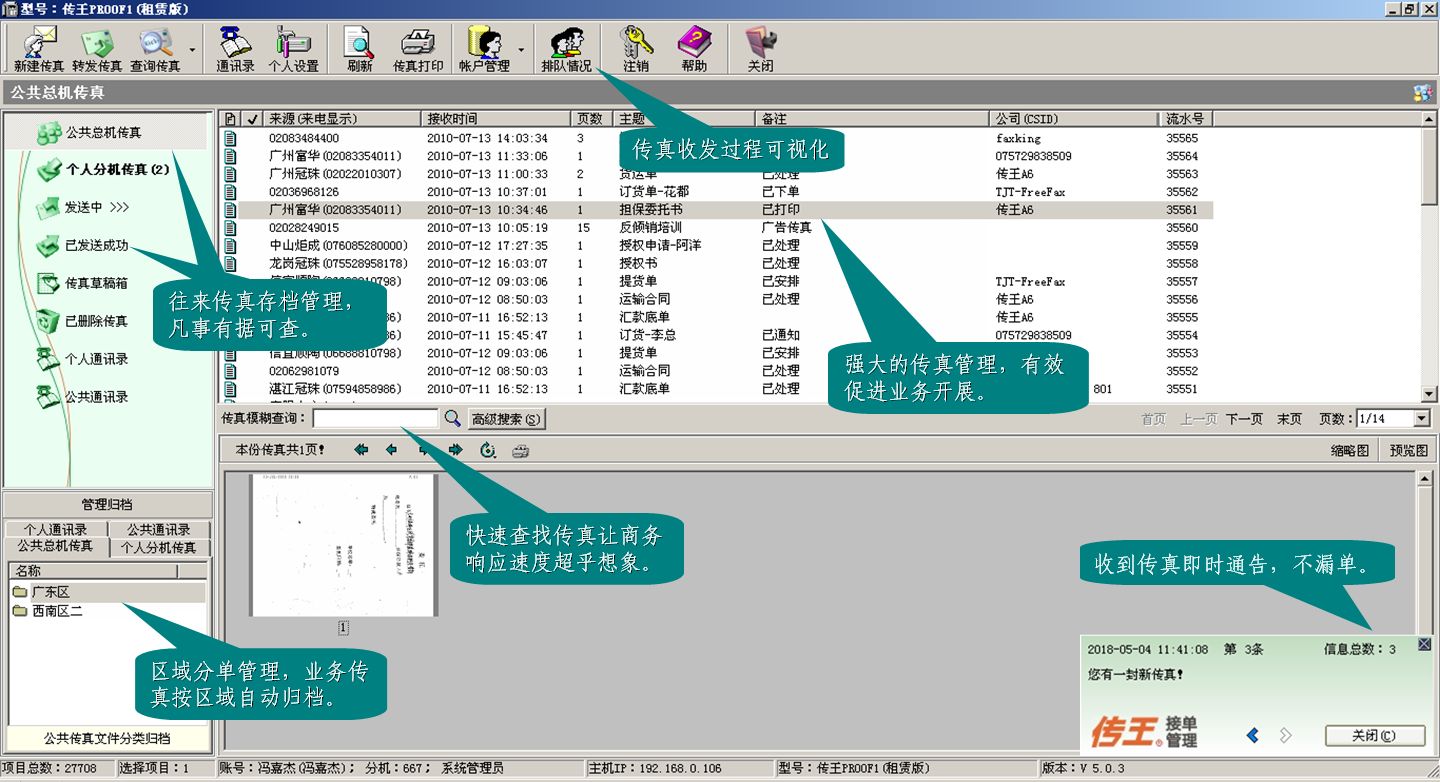Click the 管理归档 button
1440x782 pixels.
(x=107, y=505)
